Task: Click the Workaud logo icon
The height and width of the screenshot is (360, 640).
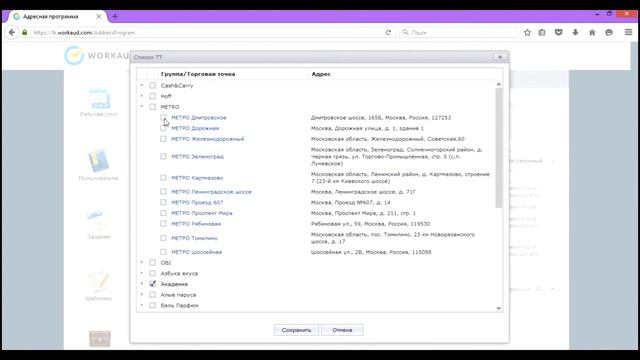Action: click(74, 55)
